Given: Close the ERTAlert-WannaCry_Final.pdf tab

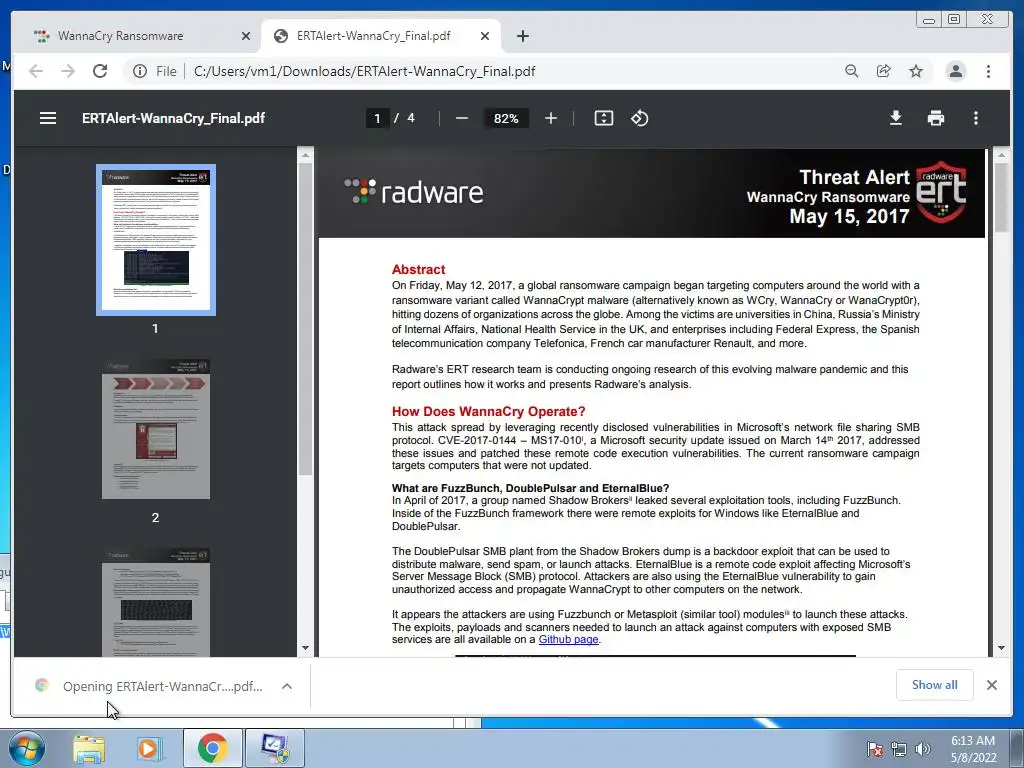Looking at the screenshot, I should tap(485, 36).
